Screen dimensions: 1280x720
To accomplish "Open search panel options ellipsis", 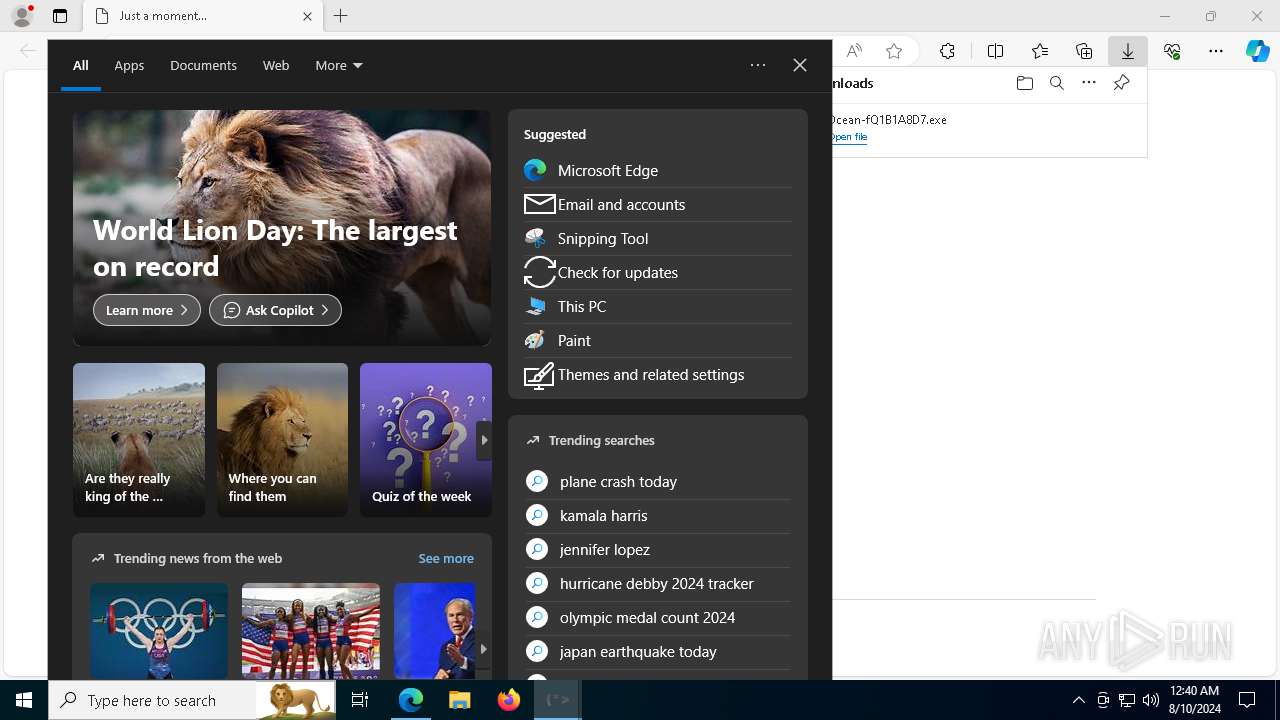I will coord(758,65).
